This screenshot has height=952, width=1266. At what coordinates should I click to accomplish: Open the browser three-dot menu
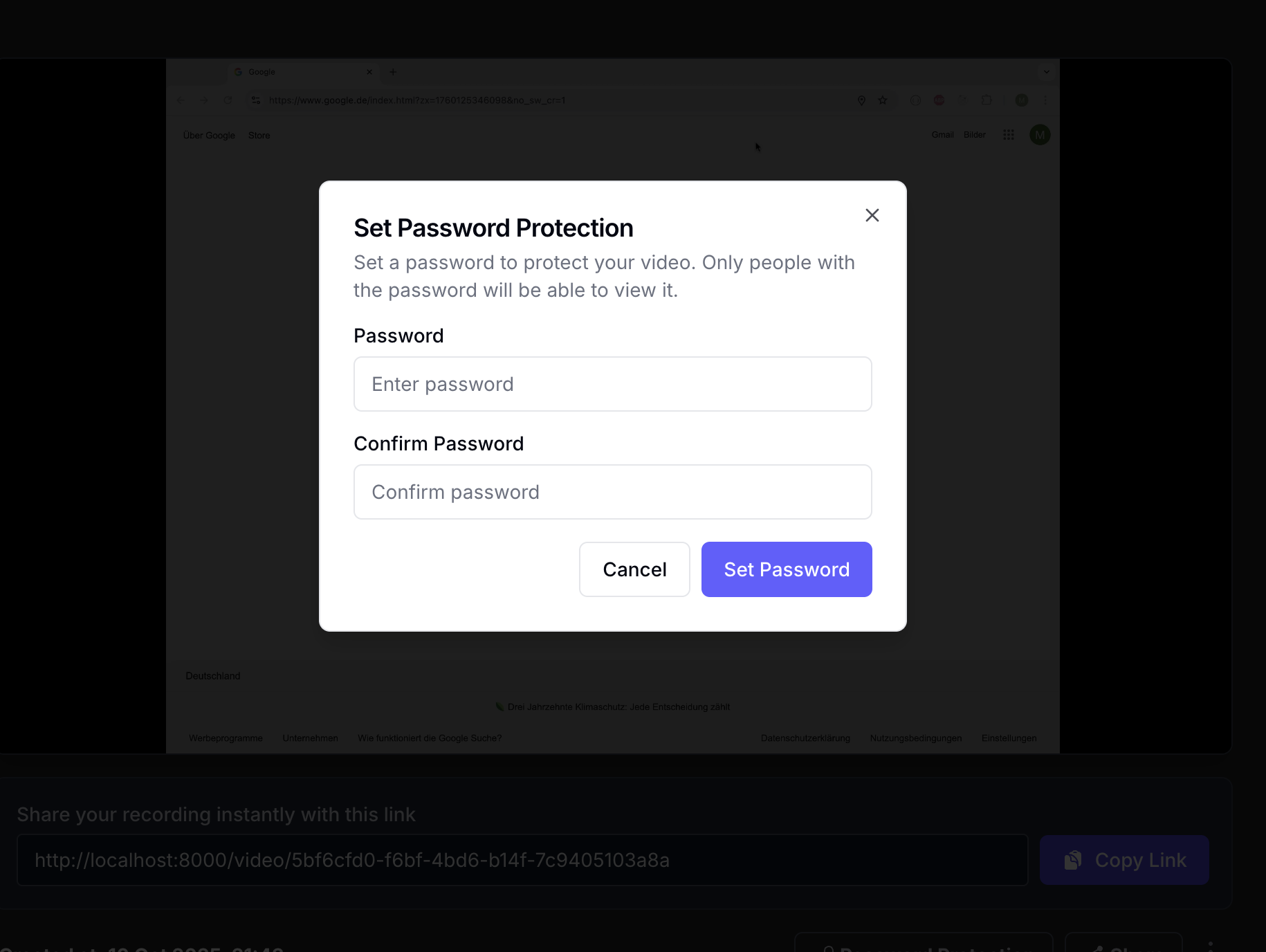click(1045, 100)
